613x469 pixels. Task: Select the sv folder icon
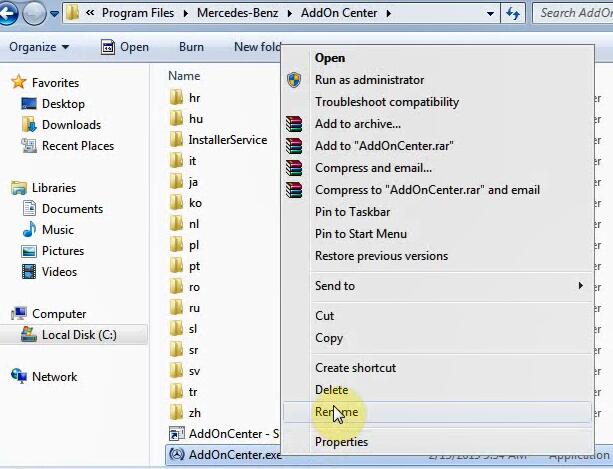176,371
